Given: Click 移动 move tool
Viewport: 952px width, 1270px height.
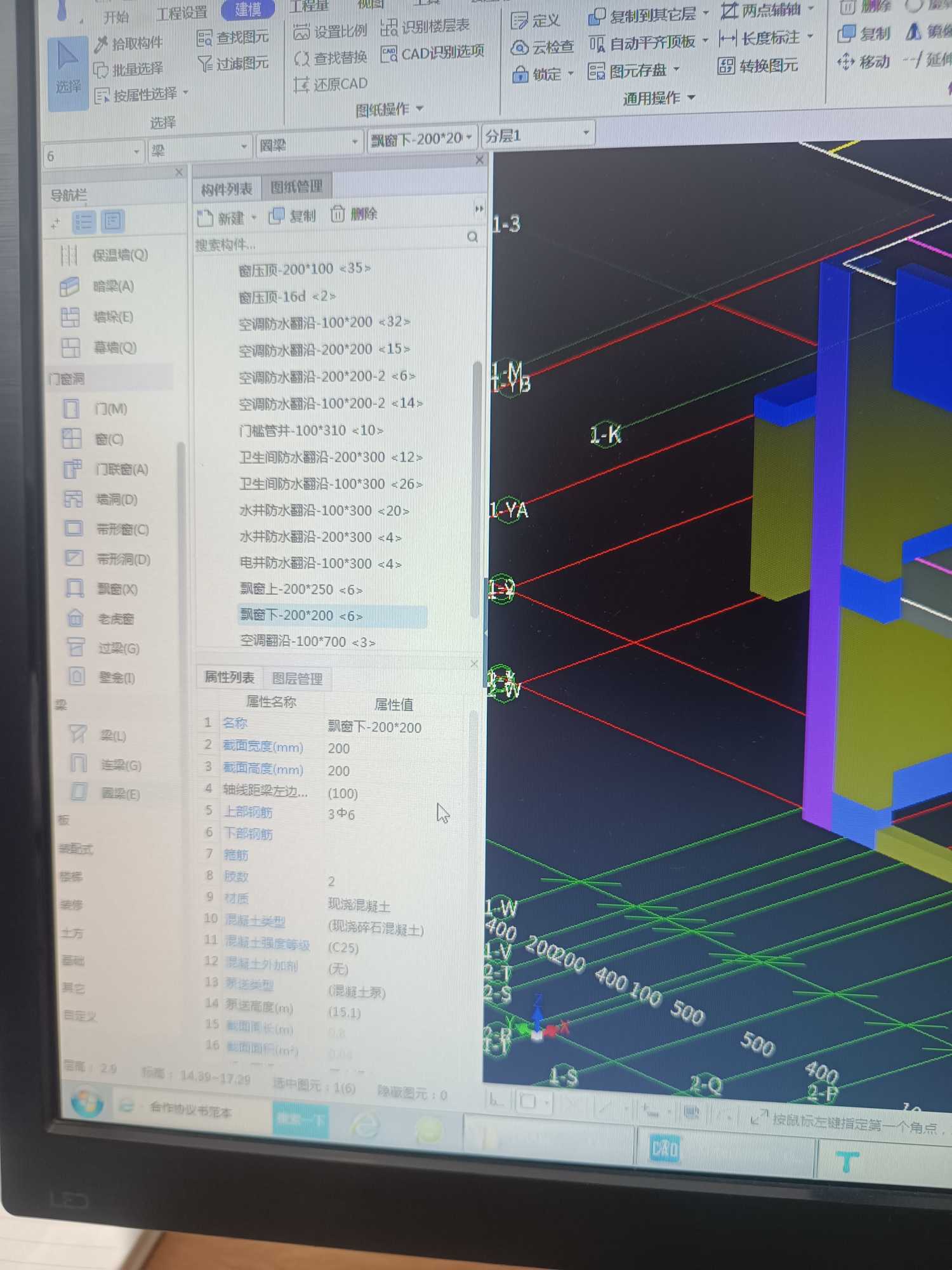Looking at the screenshot, I should [864, 62].
